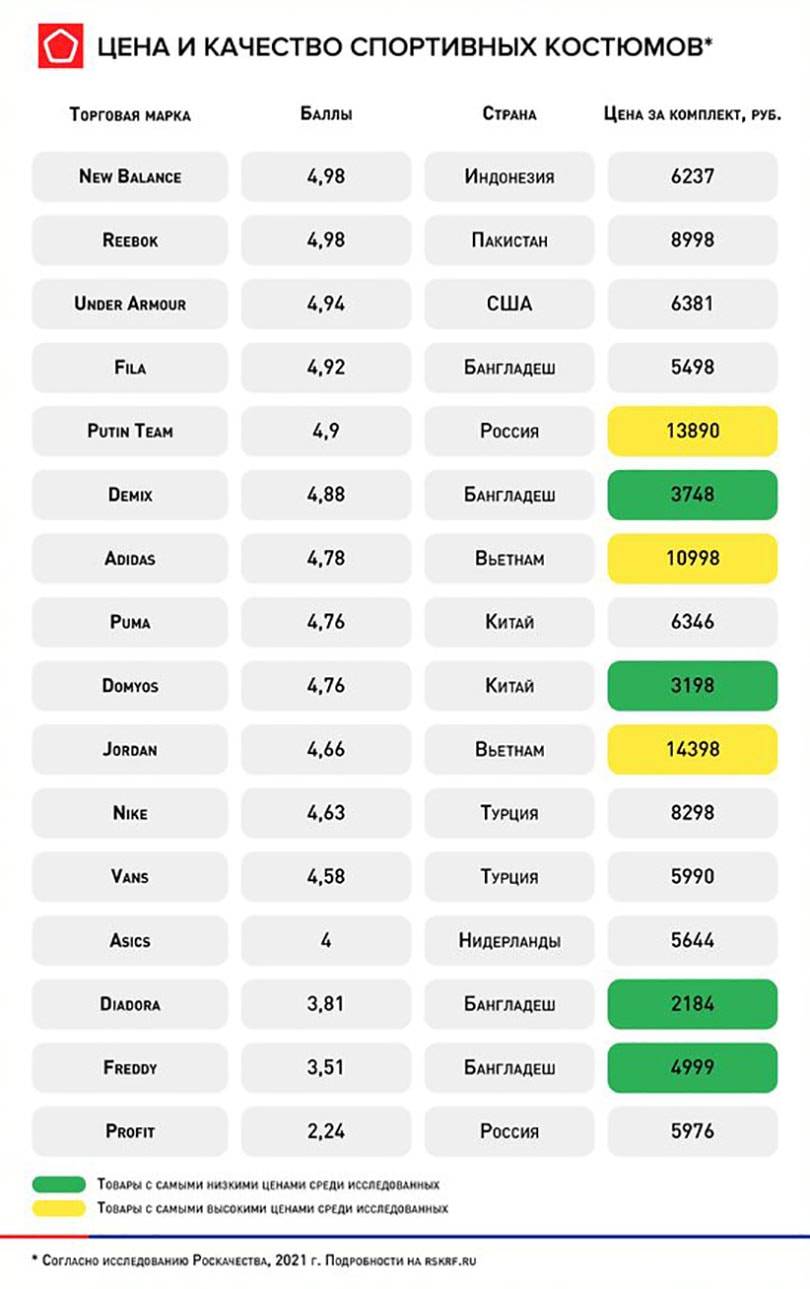Click the Страна column header
The height and width of the screenshot is (1289, 810).
click(510, 114)
